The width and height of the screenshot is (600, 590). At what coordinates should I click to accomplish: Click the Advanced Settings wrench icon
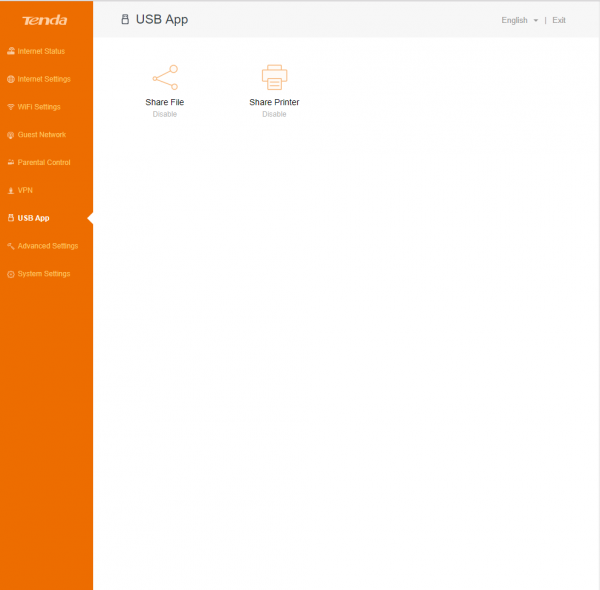[x=11, y=246]
